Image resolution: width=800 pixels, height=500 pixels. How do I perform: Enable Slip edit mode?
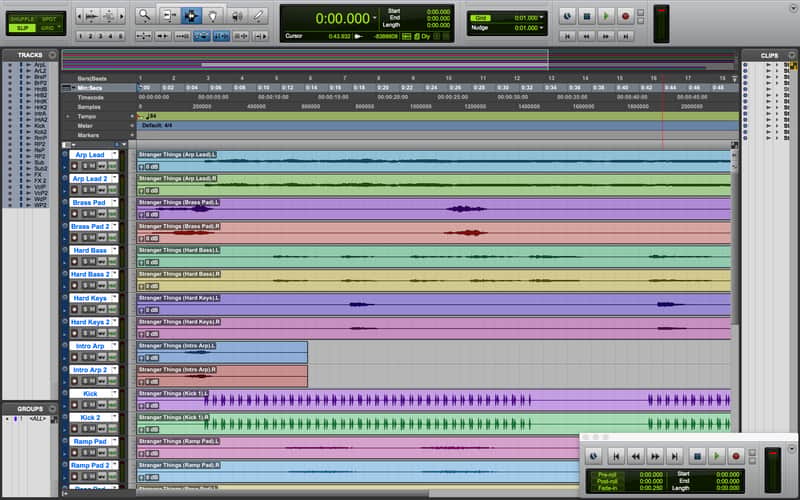(22, 28)
